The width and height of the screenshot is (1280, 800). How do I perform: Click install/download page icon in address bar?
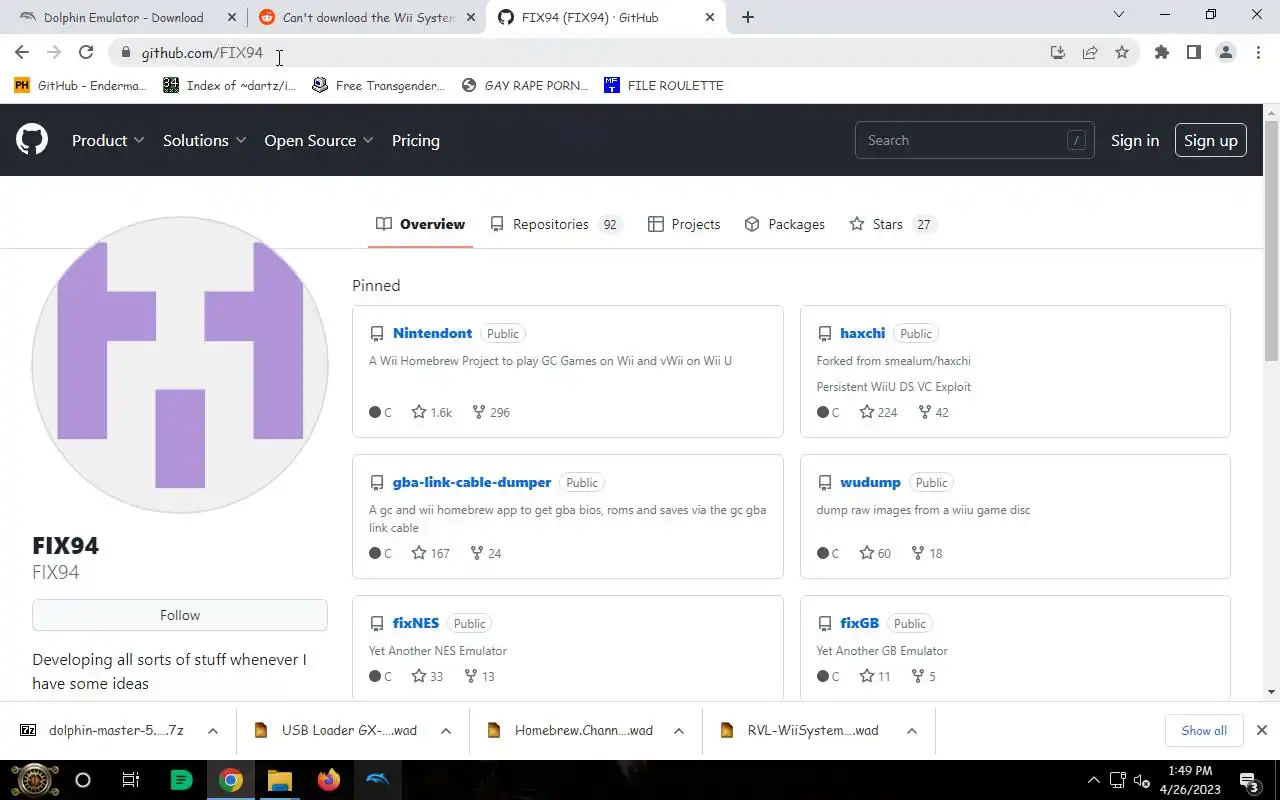pos(1058,53)
